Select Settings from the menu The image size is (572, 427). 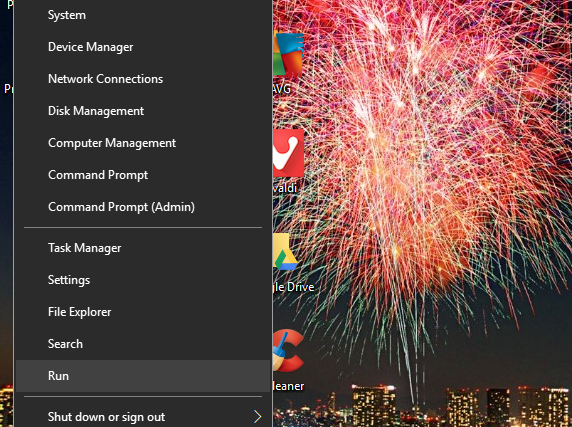tap(143, 280)
